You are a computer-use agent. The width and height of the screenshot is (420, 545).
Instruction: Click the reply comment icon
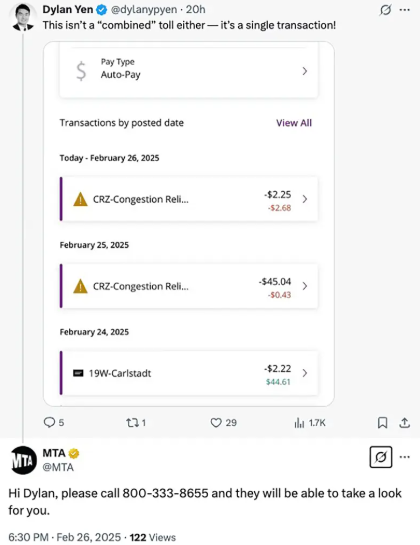(49, 422)
